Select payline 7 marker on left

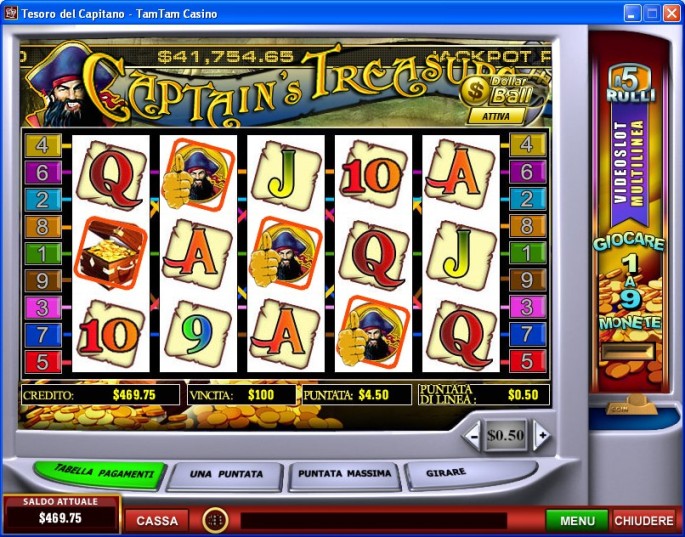[43, 335]
